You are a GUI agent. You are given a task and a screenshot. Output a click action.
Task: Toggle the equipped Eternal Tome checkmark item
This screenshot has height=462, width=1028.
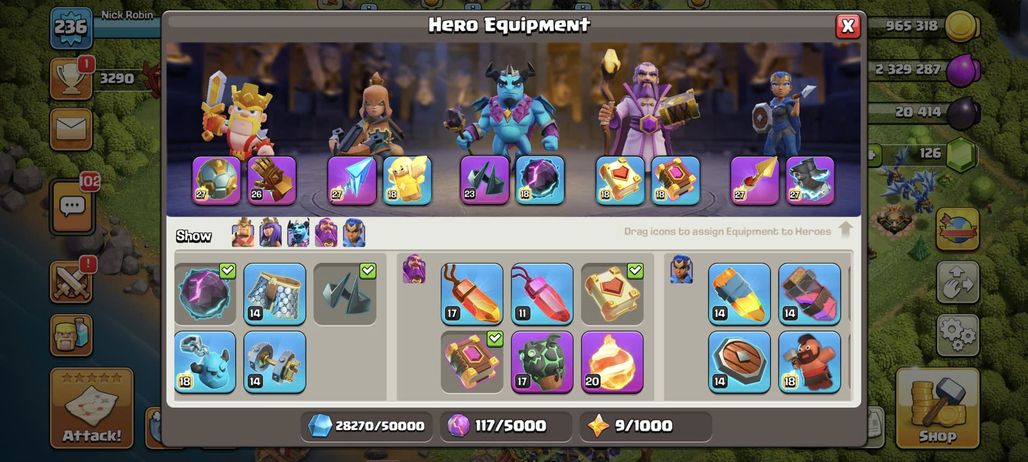pyautogui.click(x=612, y=294)
